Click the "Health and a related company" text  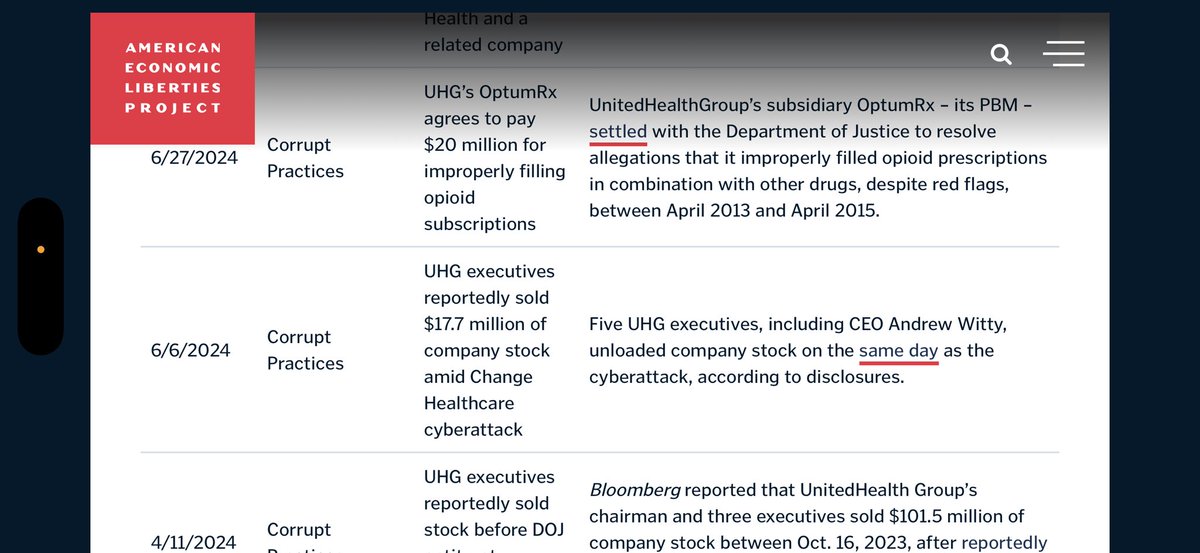click(493, 32)
